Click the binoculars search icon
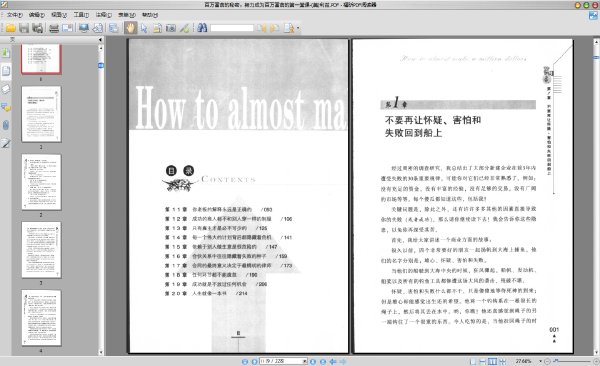Screen dimensions: 600x366 coord(202,28)
